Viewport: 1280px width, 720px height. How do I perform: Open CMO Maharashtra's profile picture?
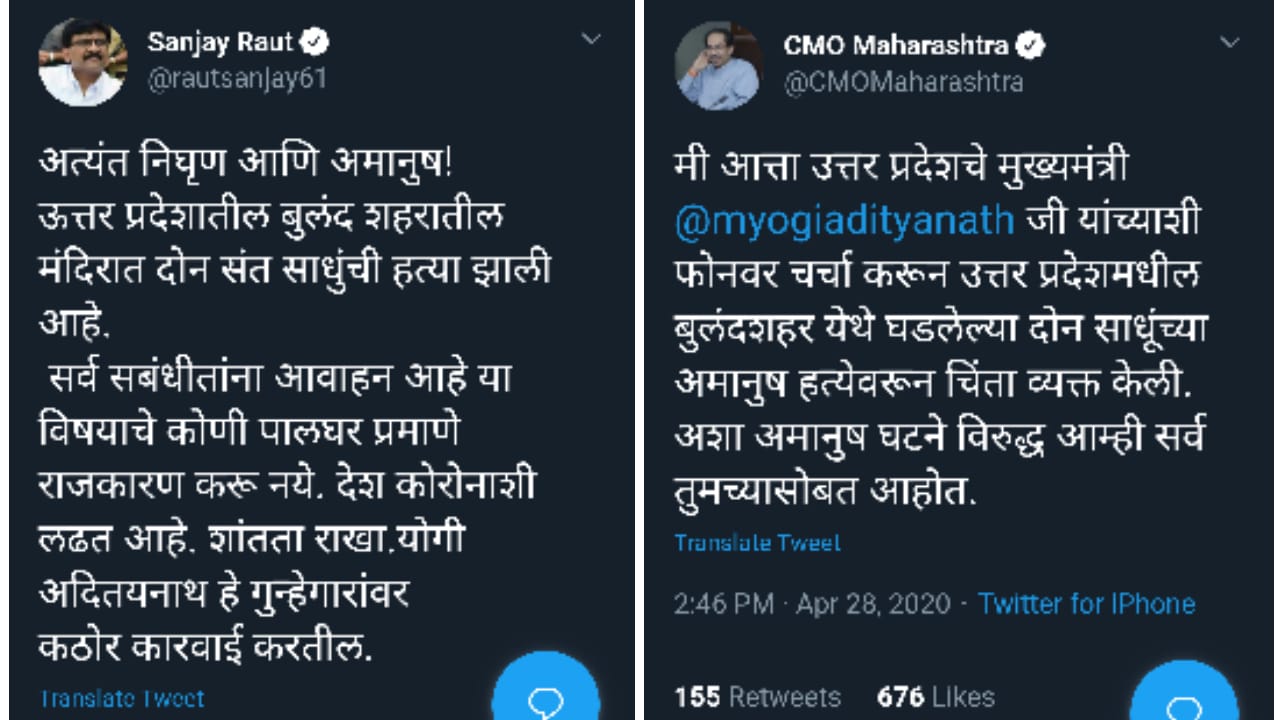718,64
